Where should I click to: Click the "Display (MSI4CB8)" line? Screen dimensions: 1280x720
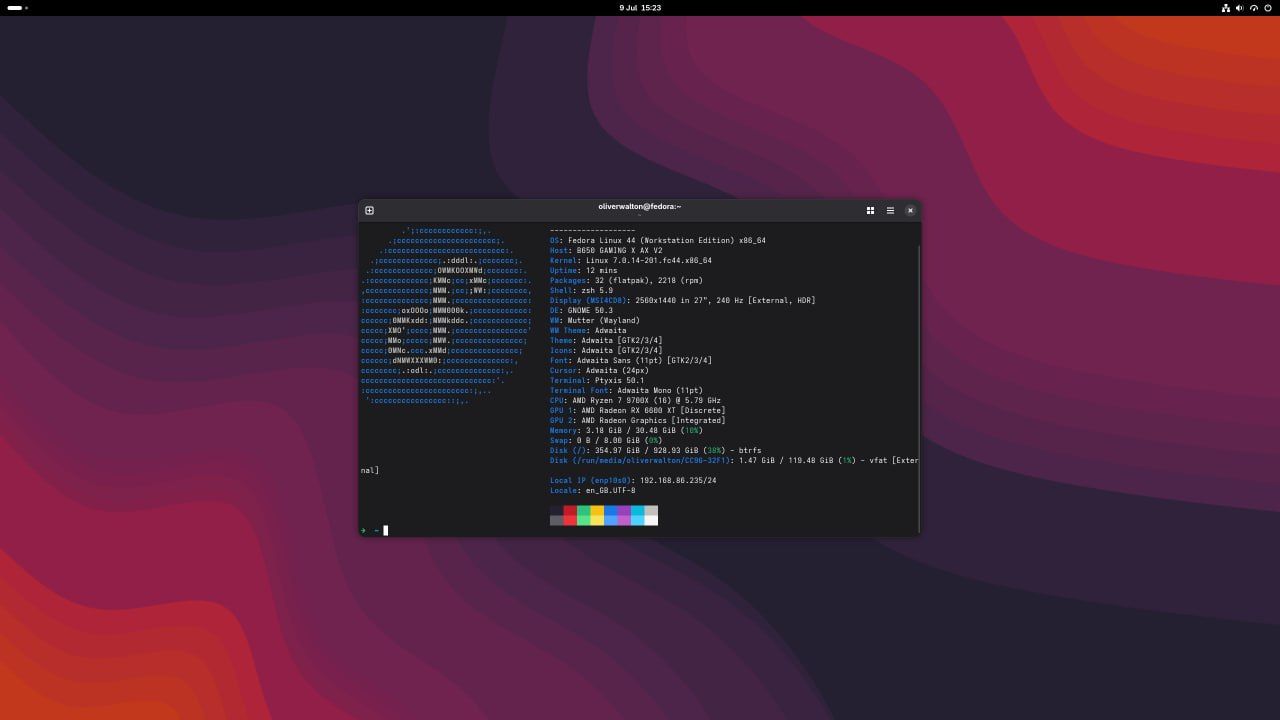pos(683,300)
